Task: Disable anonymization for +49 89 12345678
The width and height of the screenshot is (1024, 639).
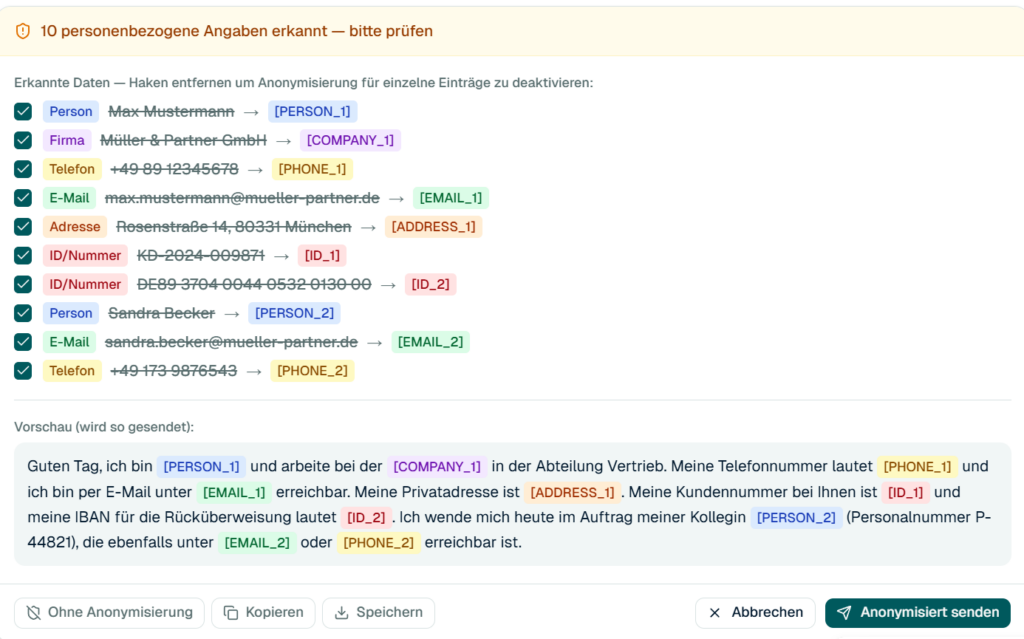Action: tap(23, 169)
